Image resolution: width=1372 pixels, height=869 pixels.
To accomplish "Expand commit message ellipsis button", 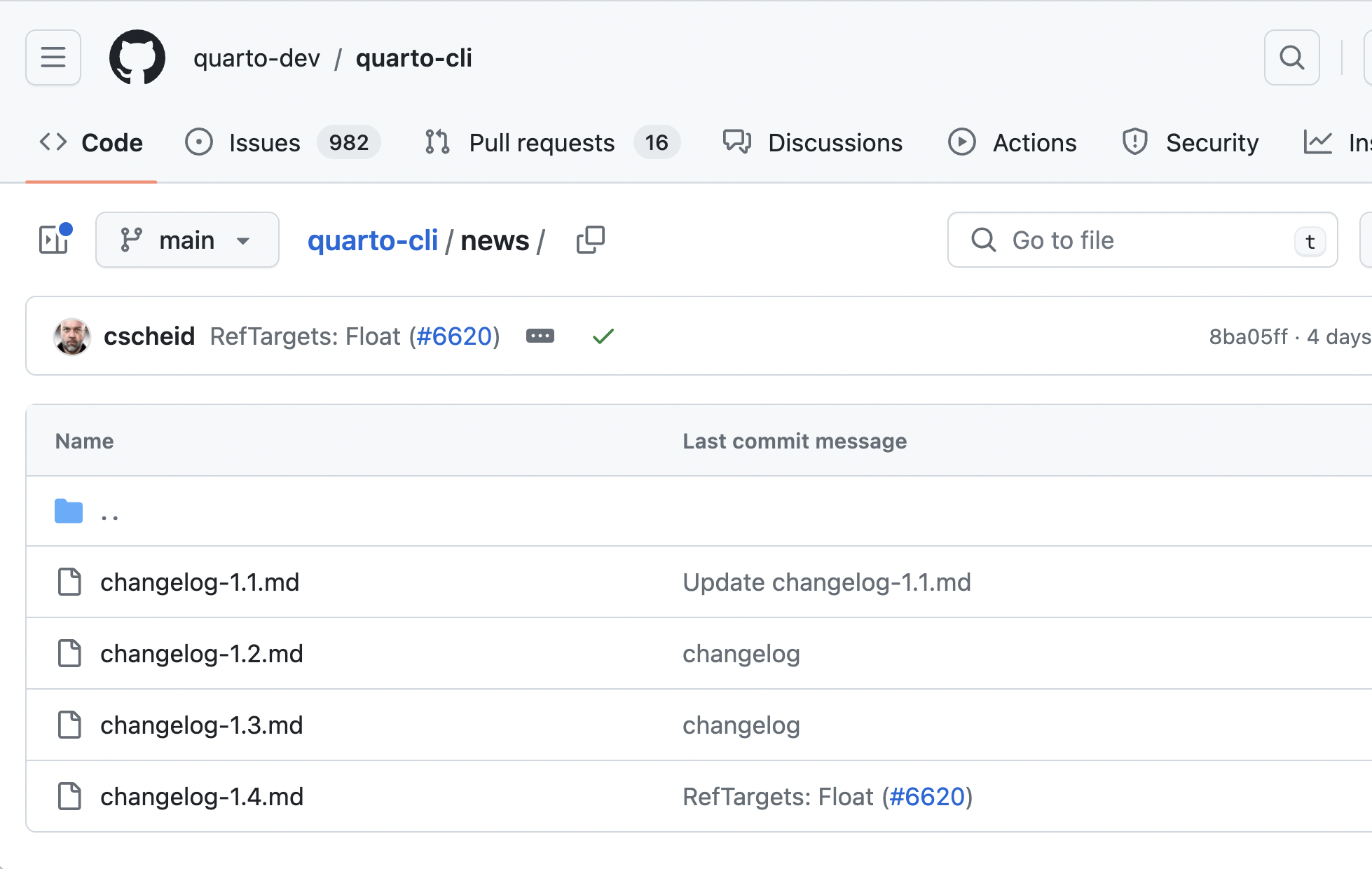I will [540, 336].
